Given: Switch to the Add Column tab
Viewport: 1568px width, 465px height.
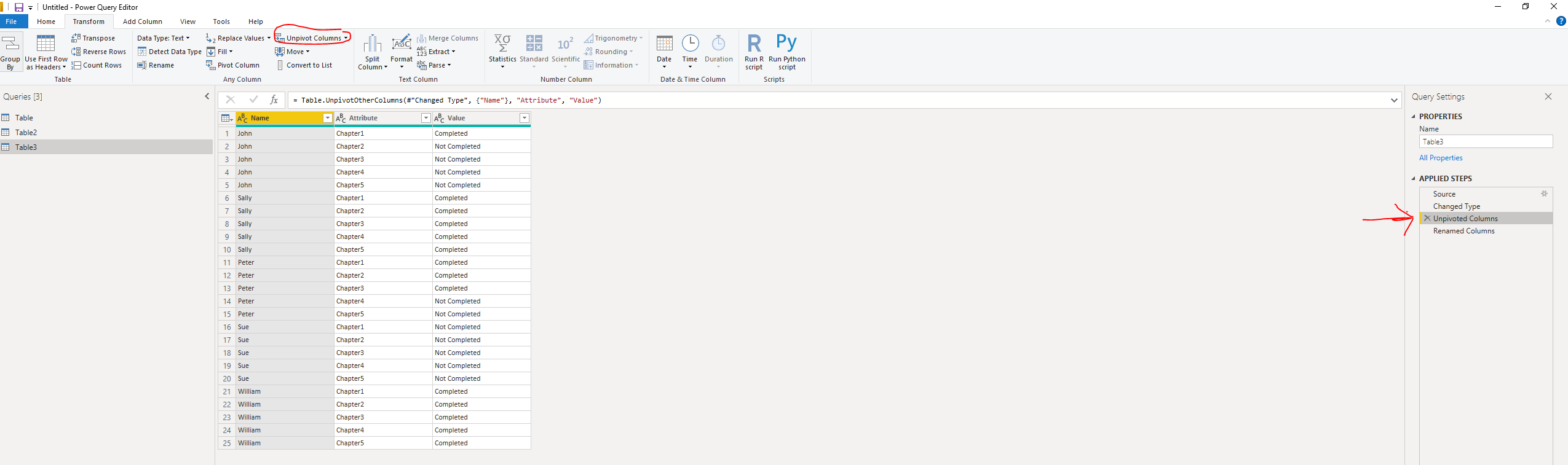Looking at the screenshot, I should pyautogui.click(x=143, y=21).
